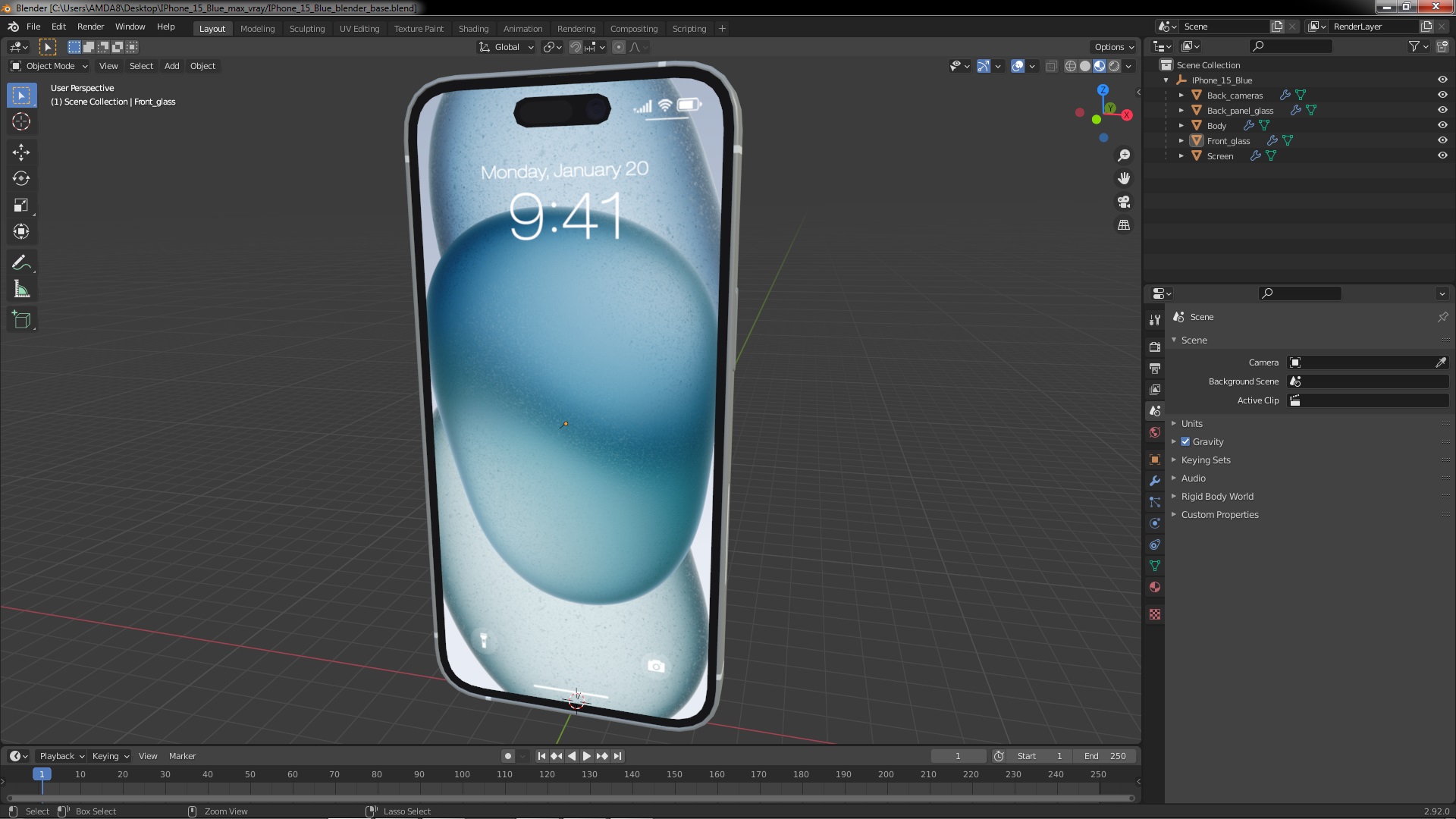Select the Annotate tool
This screenshot has height=819, width=1456.
[x=22, y=262]
